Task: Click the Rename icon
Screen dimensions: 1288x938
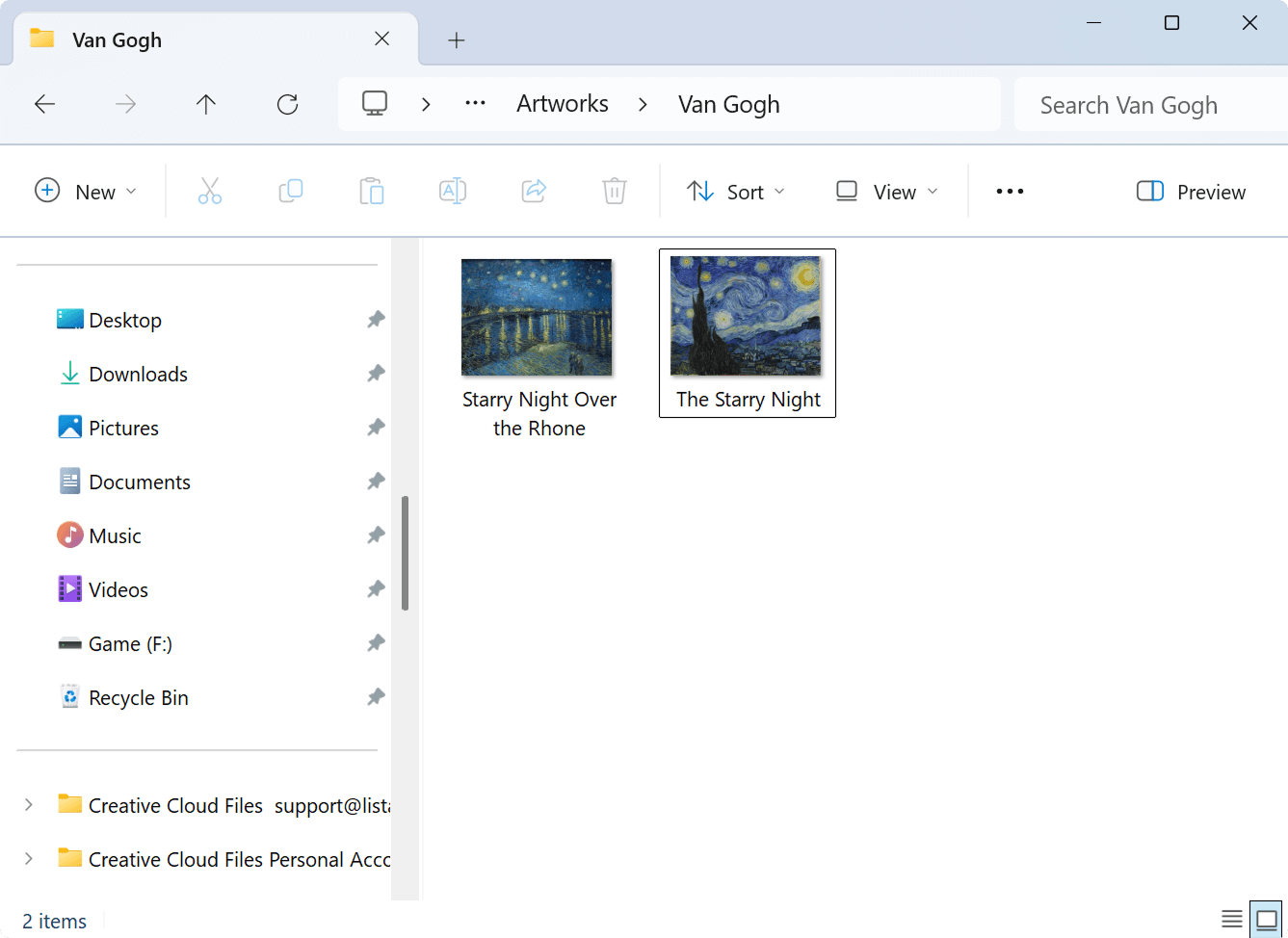Action: [x=453, y=191]
